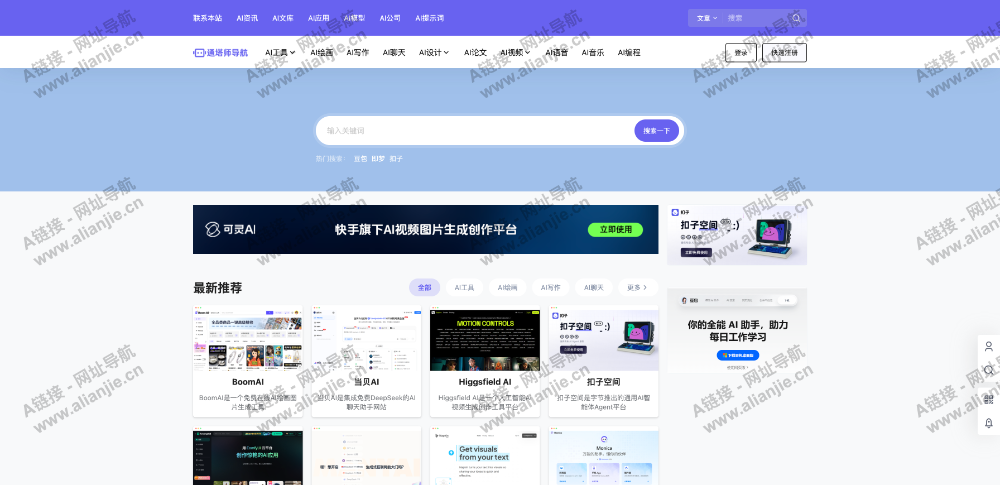Select the AI聊天 filter tab under 最新推荐

594,287
